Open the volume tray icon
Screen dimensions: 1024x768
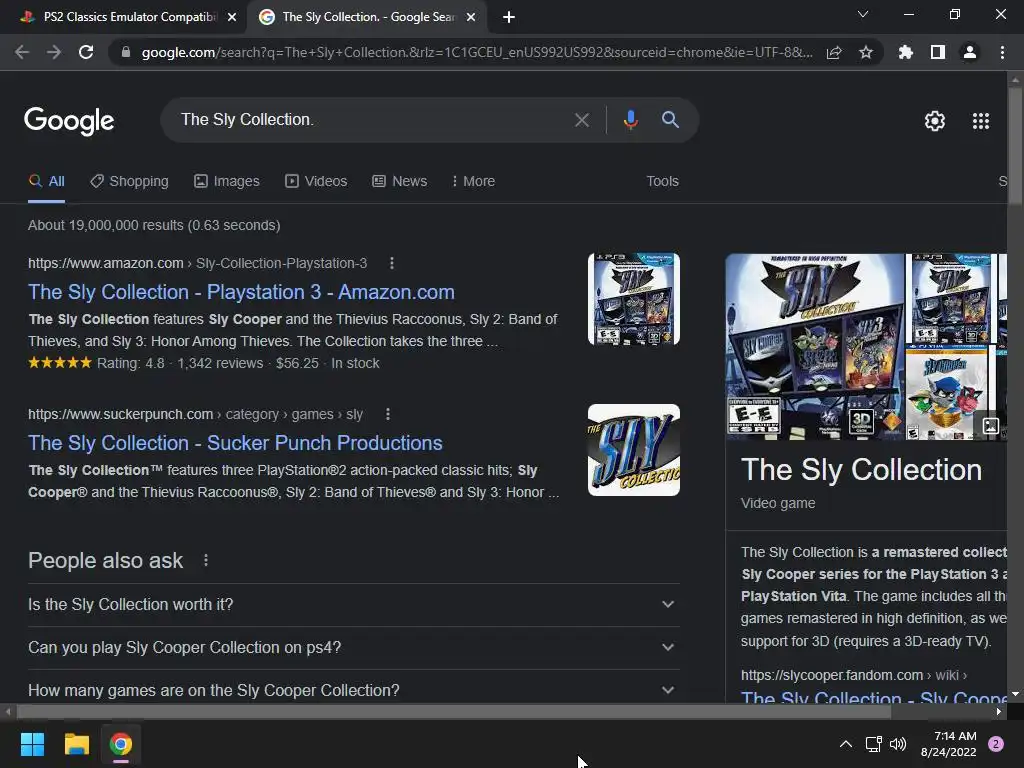898,744
